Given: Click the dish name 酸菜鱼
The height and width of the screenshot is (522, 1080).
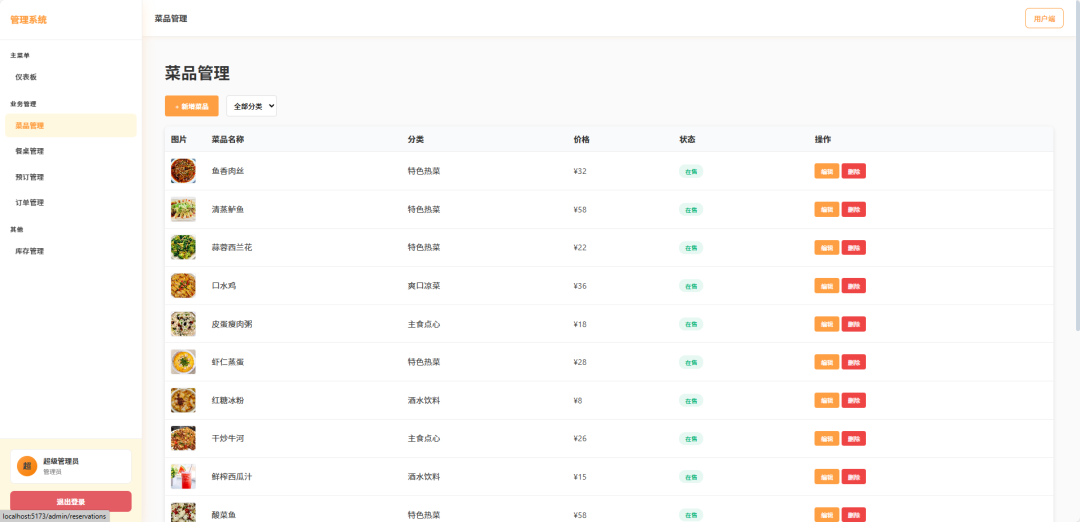Looking at the screenshot, I should [223, 514].
